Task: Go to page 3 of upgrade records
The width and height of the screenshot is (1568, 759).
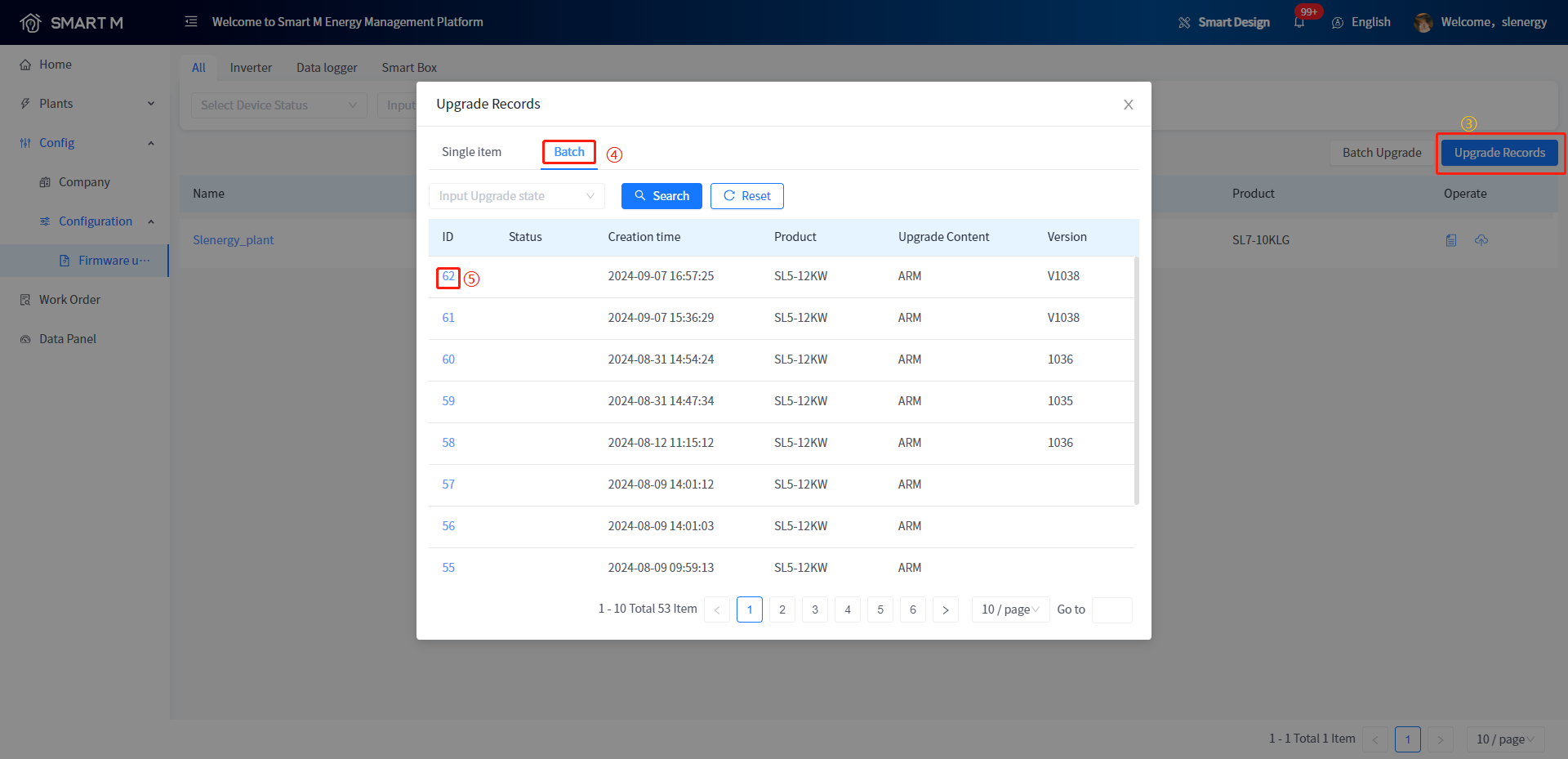Action: click(x=815, y=609)
